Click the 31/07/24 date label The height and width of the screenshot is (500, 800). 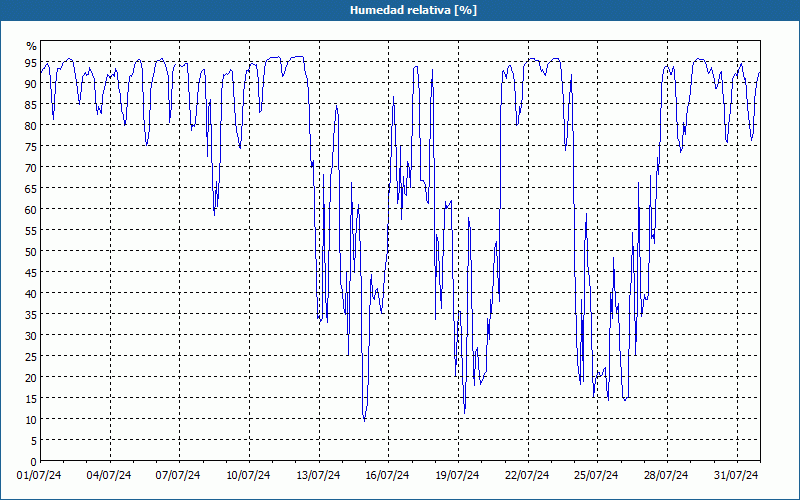point(736,476)
